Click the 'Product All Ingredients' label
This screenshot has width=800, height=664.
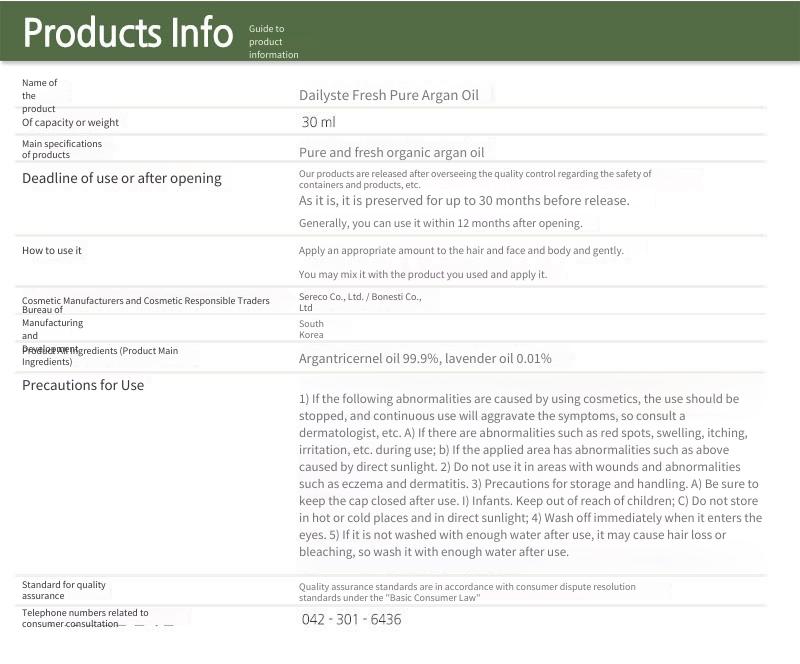click(x=100, y=356)
